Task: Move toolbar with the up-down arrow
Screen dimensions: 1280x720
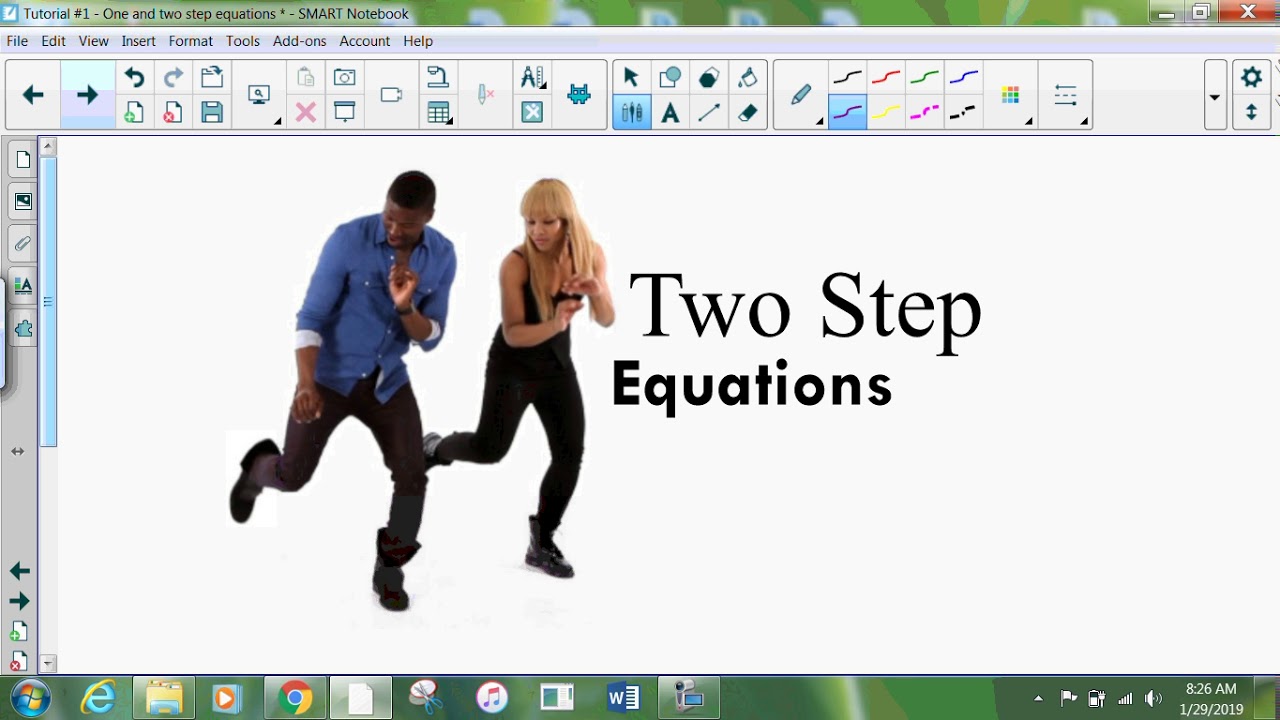Action: tap(1251, 112)
